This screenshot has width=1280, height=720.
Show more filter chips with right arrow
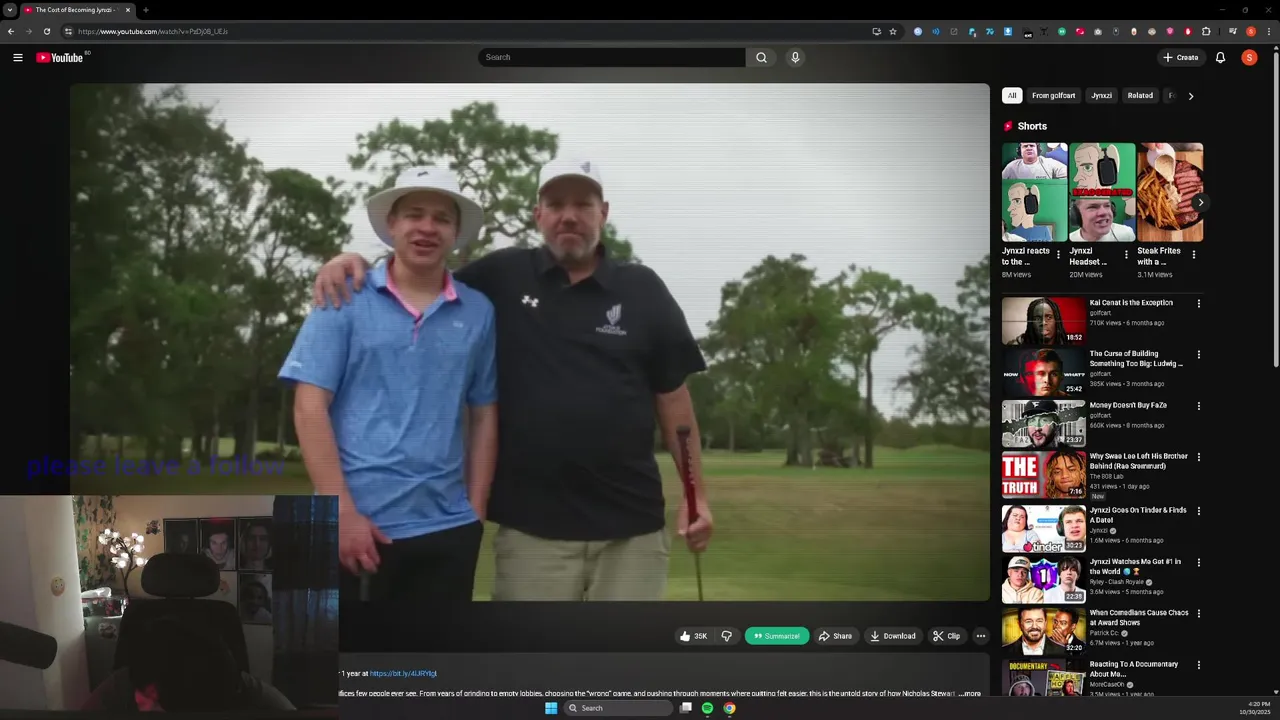coord(1190,96)
